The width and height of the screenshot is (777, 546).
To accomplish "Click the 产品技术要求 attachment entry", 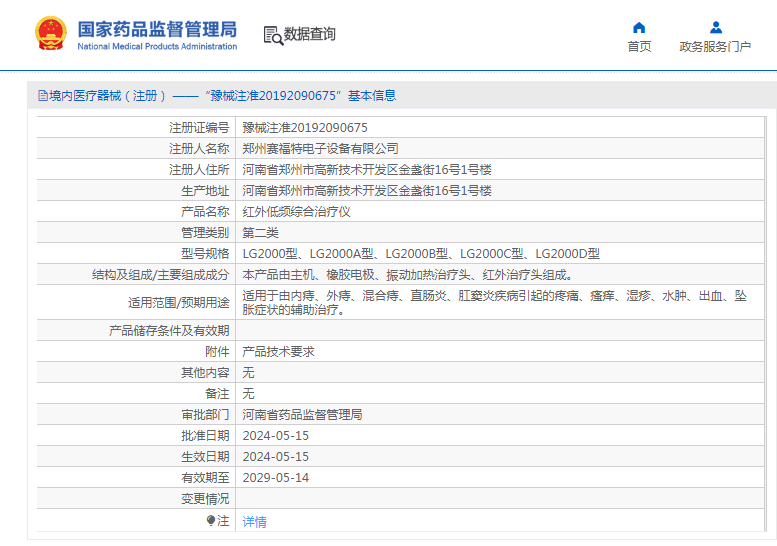I will point(278,352).
